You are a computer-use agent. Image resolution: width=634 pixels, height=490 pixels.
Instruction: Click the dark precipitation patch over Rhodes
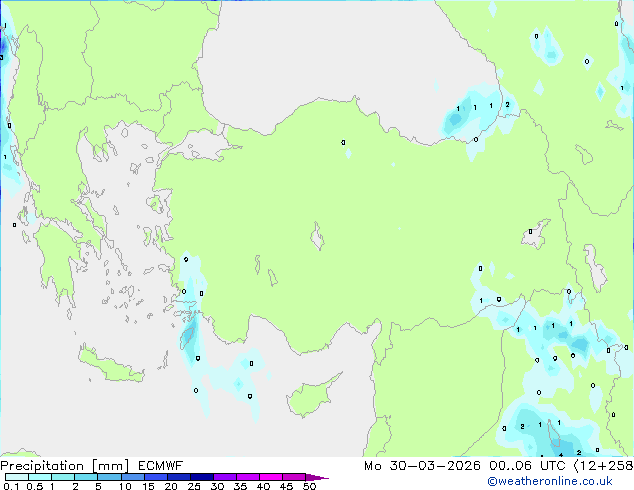pyautogui.click(x=188, y=335)
